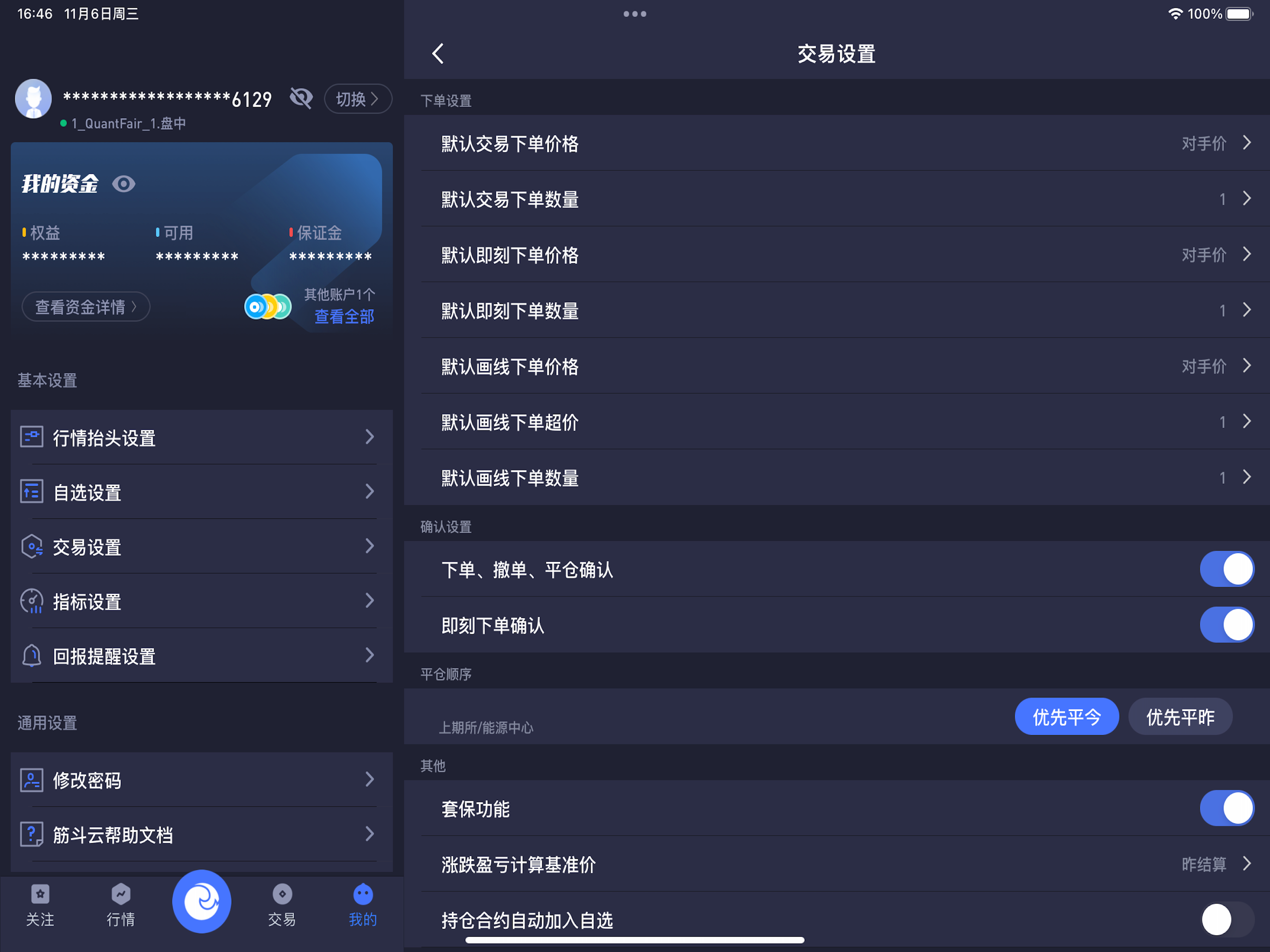The height and width of the screenshot is (952, 1270).
Task: Tap the battery status icon
Action: coord(1240,14)
